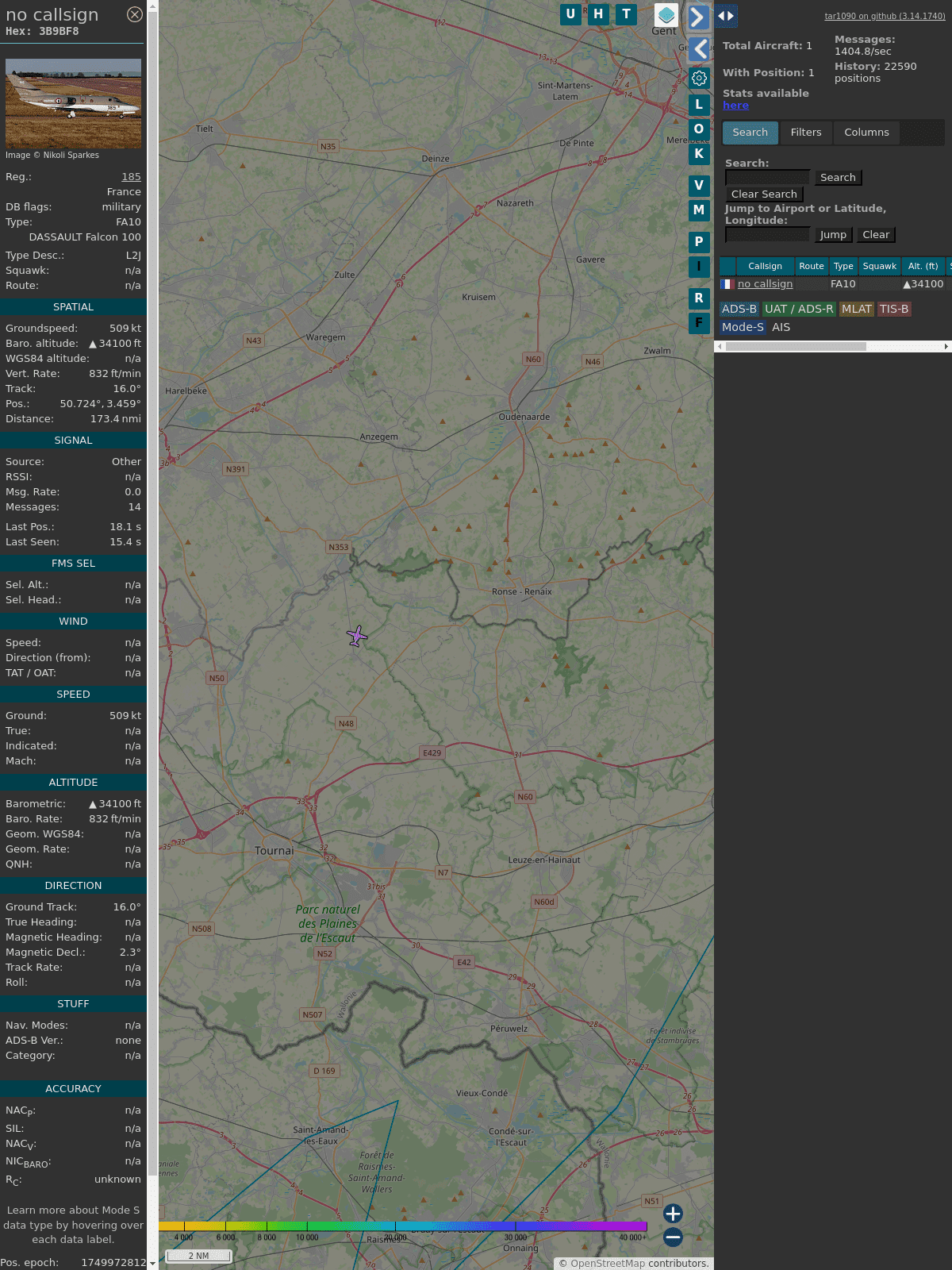
Task: Open the stats available 'here' link
Action: click(x=735, y=106)
